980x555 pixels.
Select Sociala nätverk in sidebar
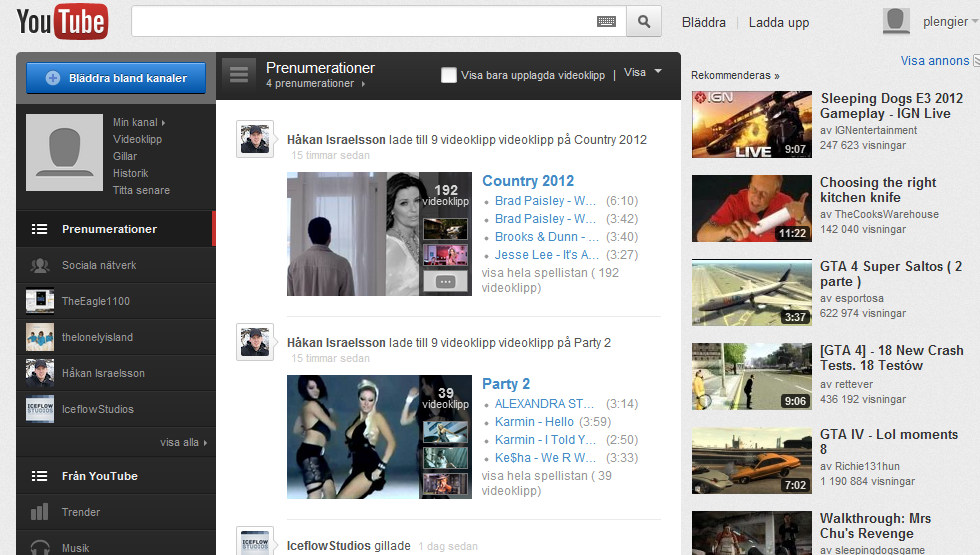(116, 265)
